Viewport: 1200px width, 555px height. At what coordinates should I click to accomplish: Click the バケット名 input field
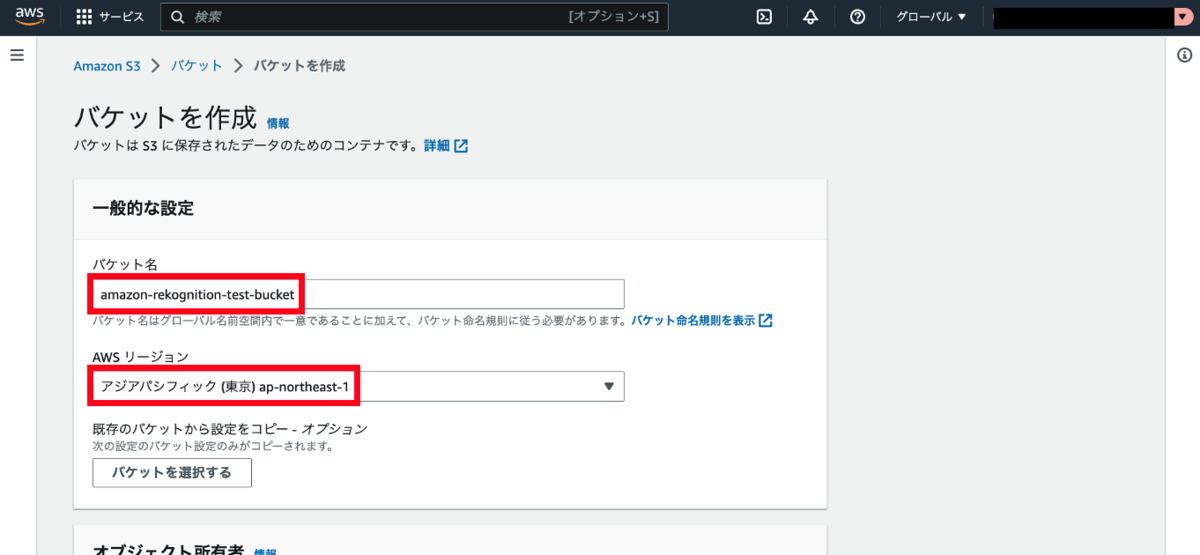coord(358,294)
